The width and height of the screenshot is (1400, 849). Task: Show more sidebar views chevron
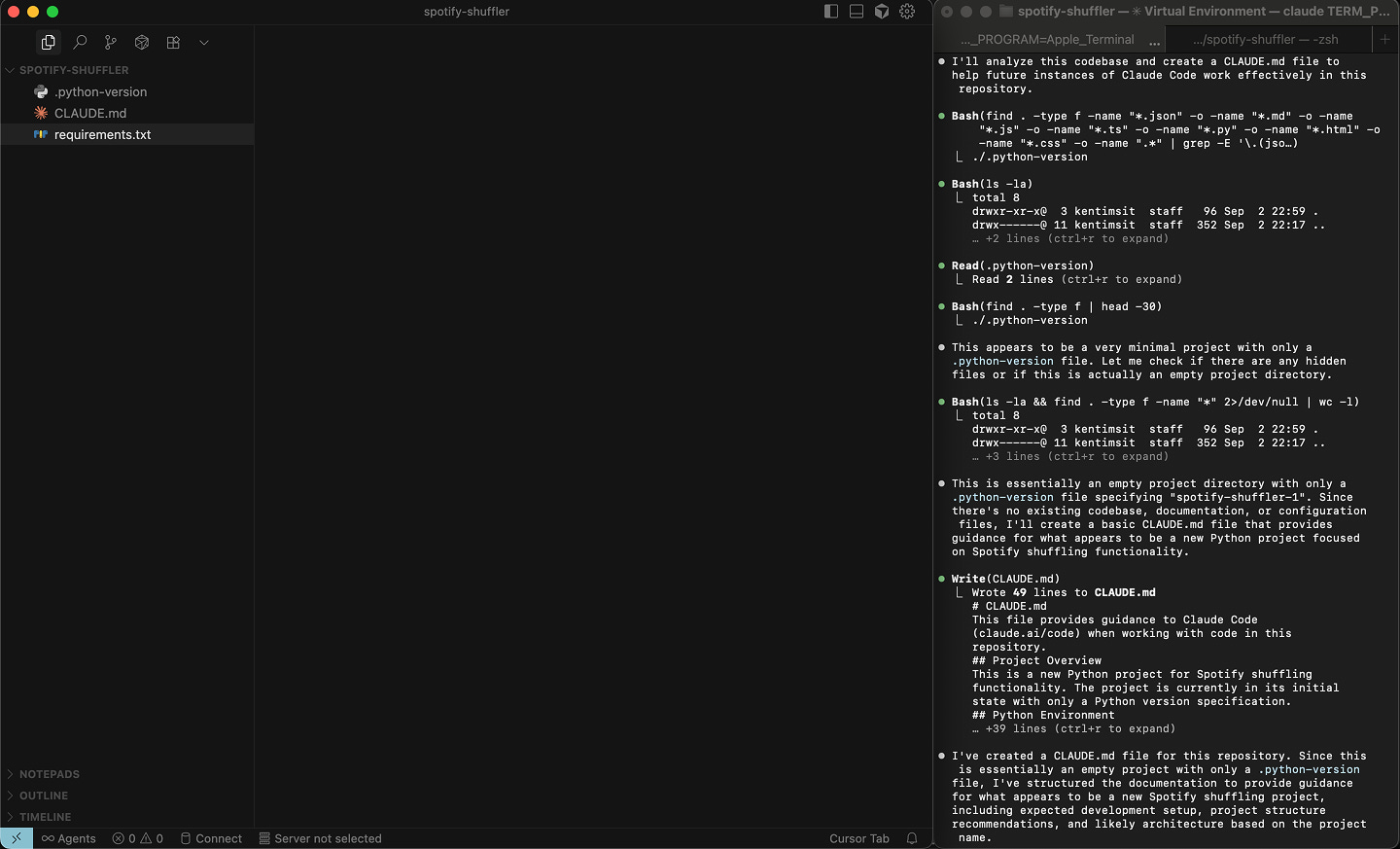tap(204, 43)
